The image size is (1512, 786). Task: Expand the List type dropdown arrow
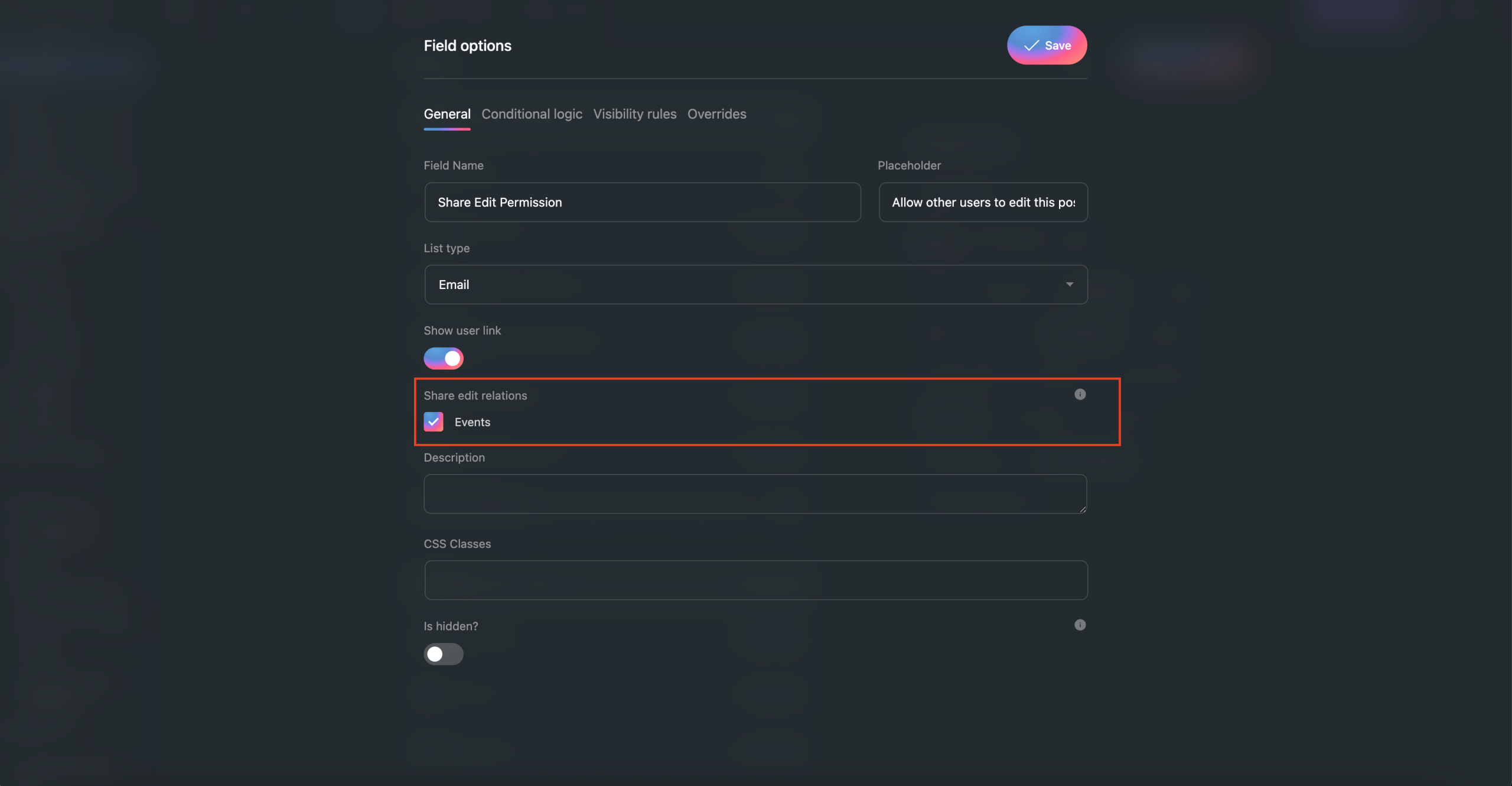1069,284
